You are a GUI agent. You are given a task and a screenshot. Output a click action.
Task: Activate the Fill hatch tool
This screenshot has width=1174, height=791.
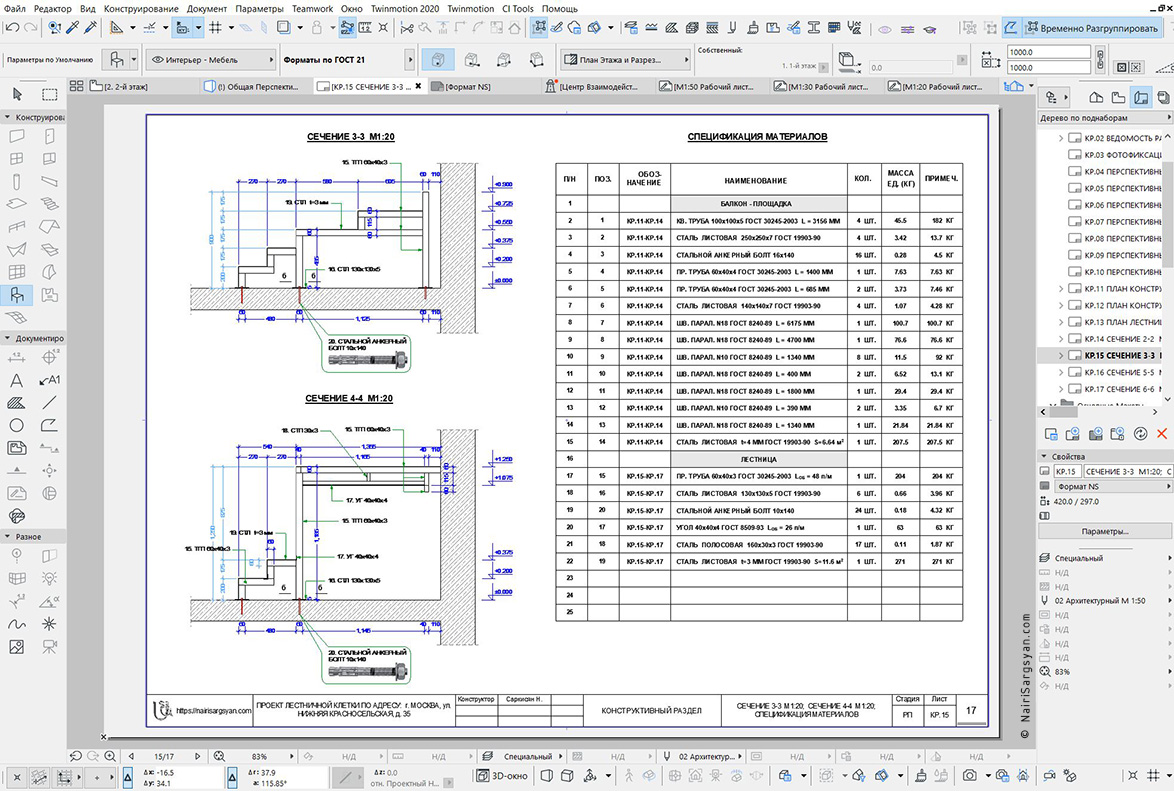coord(16,402)
